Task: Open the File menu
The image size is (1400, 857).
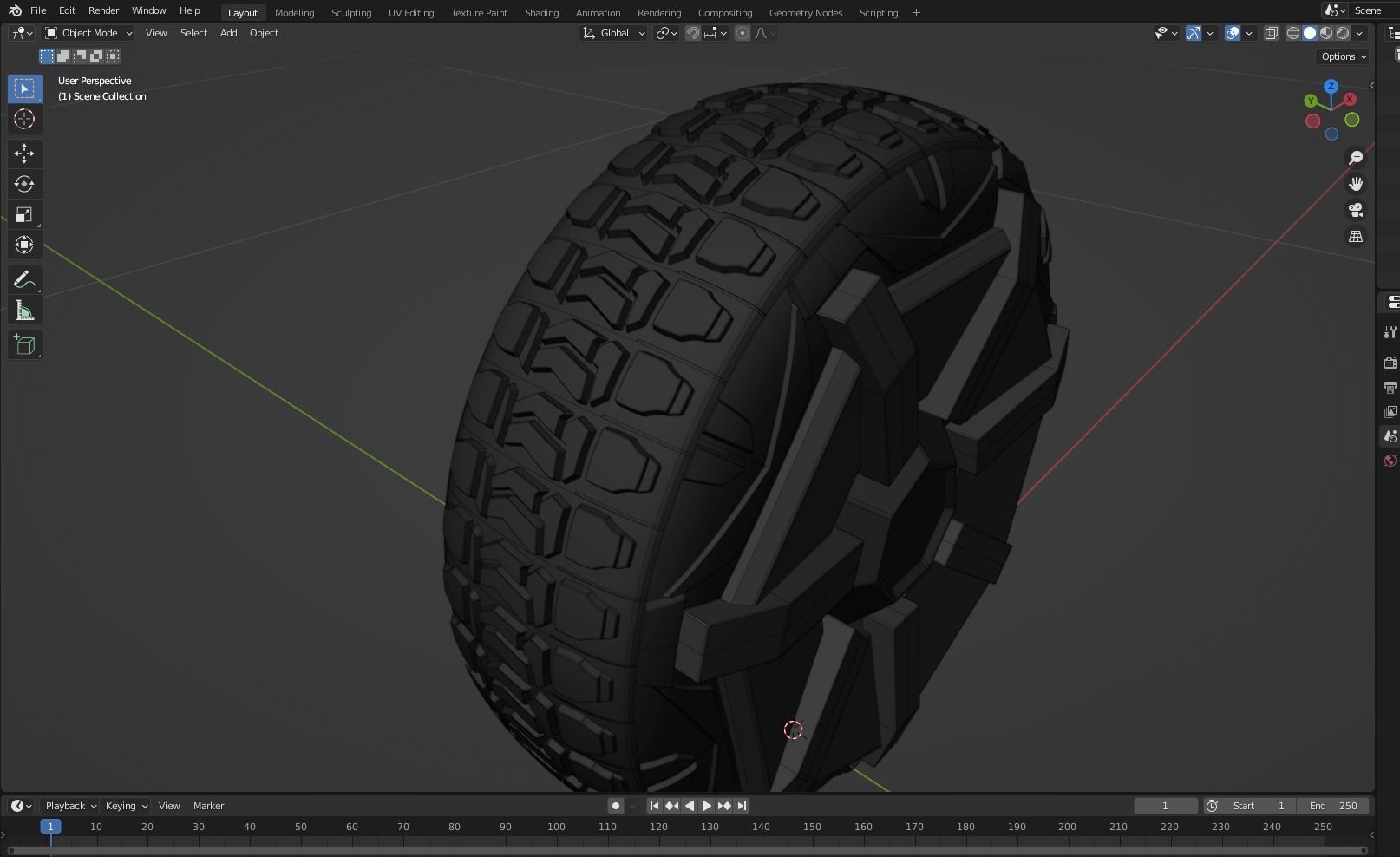Action: pos(38,10)
